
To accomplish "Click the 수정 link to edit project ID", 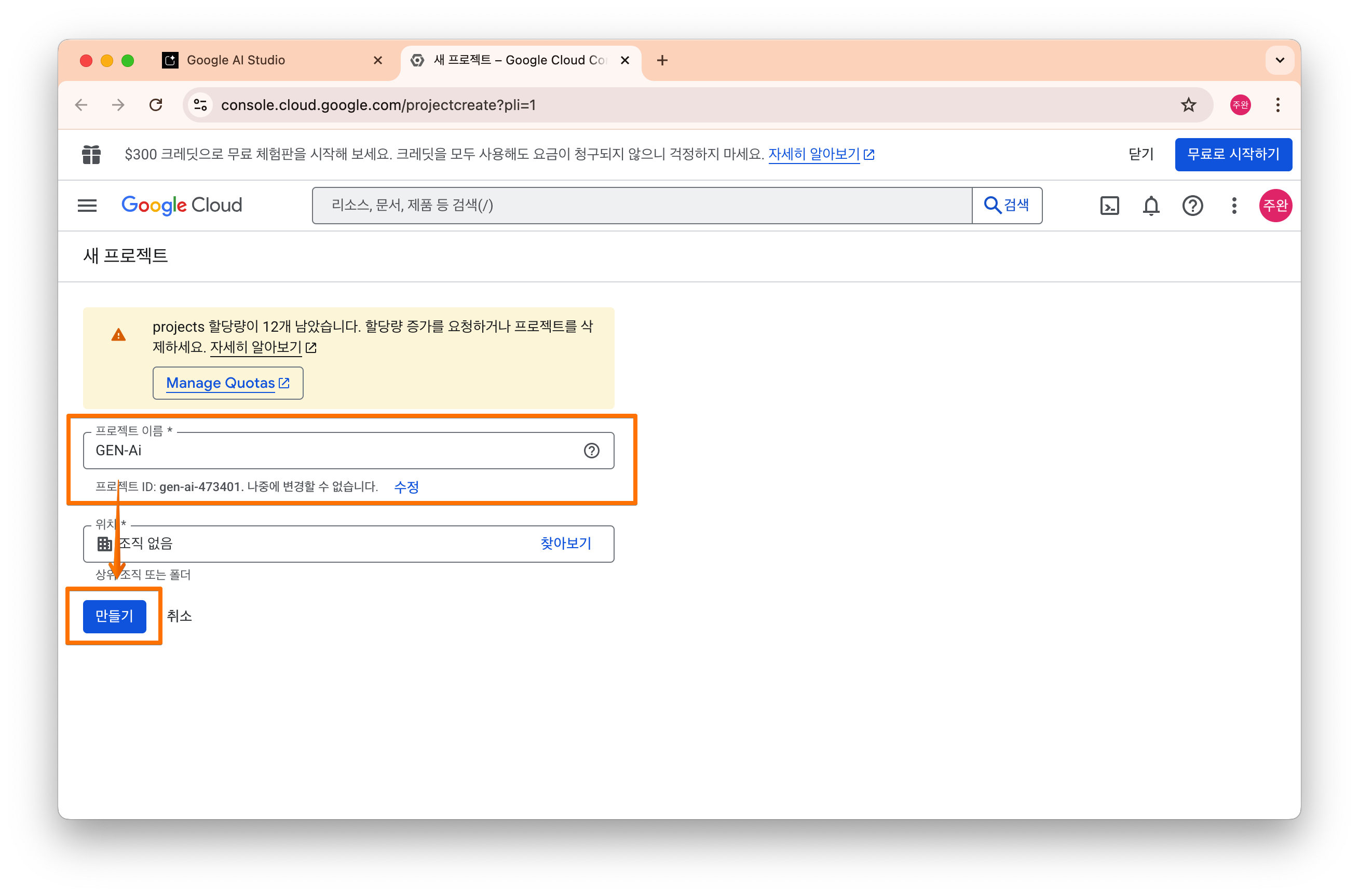I will click(406, 487).
